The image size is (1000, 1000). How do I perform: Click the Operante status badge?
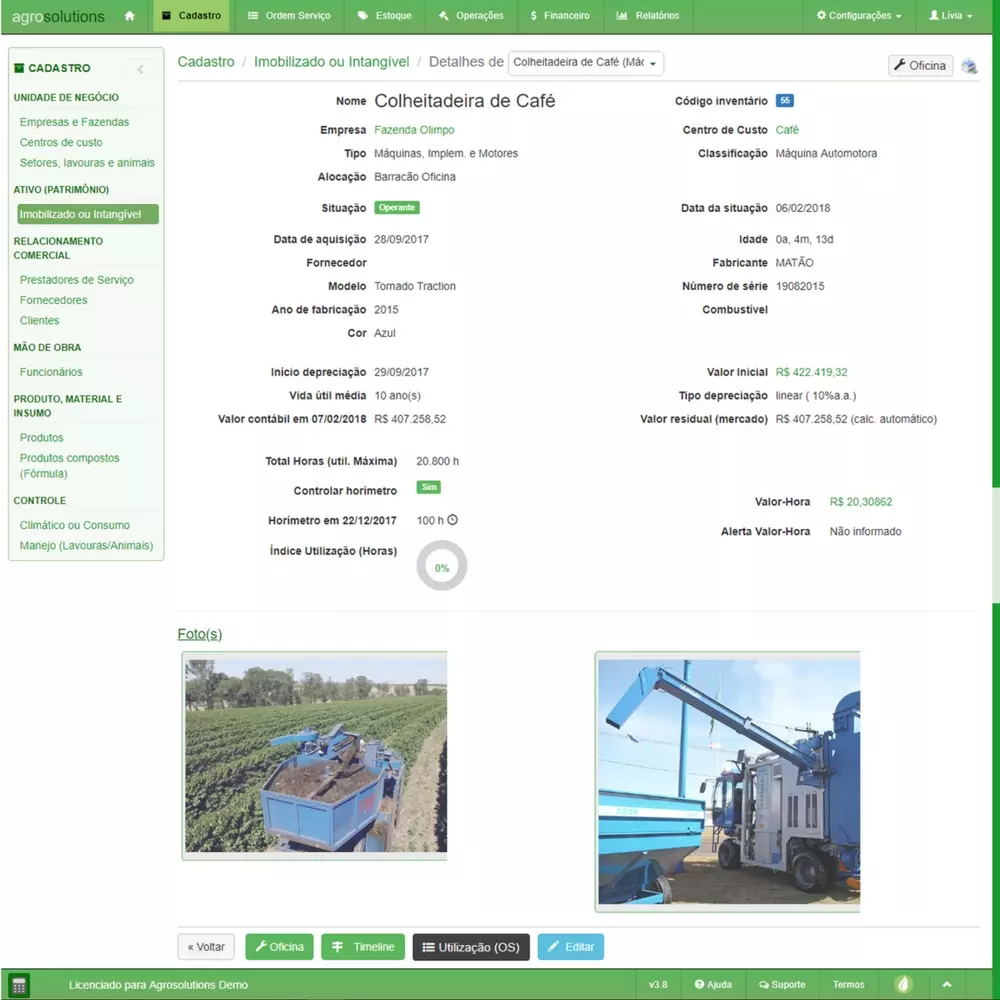point(397,208)
